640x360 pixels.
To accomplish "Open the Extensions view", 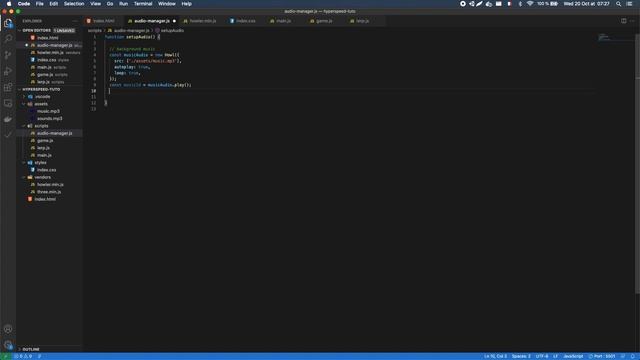I will tap(8, 87).
